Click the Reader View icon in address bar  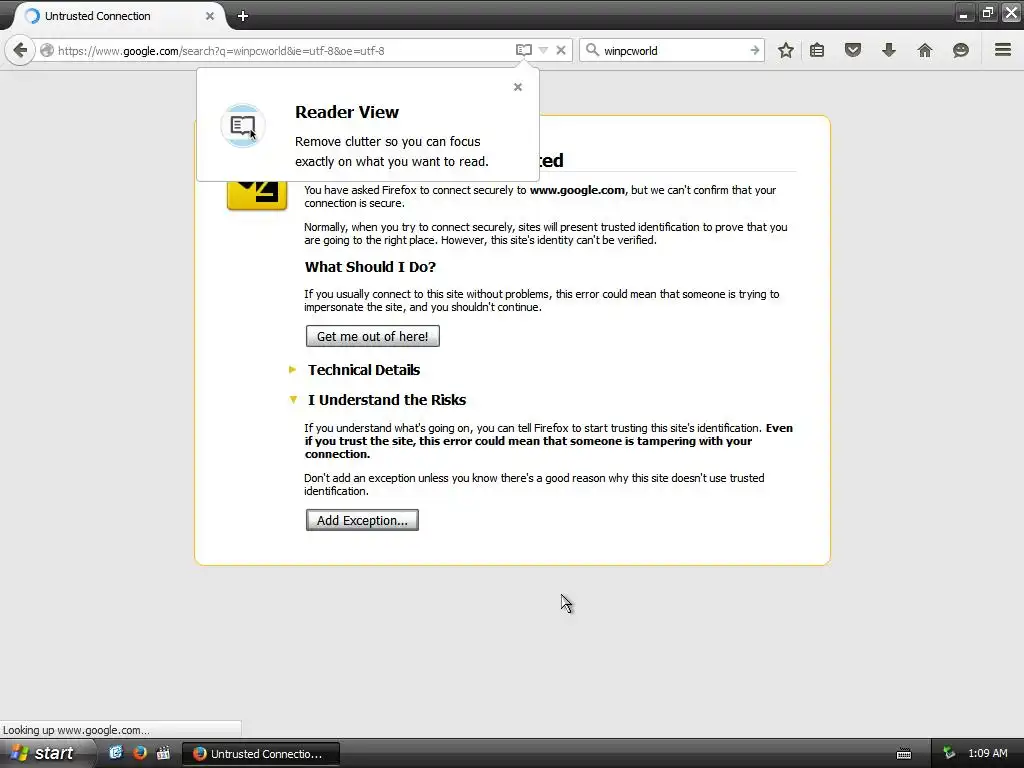click(524, 50)
